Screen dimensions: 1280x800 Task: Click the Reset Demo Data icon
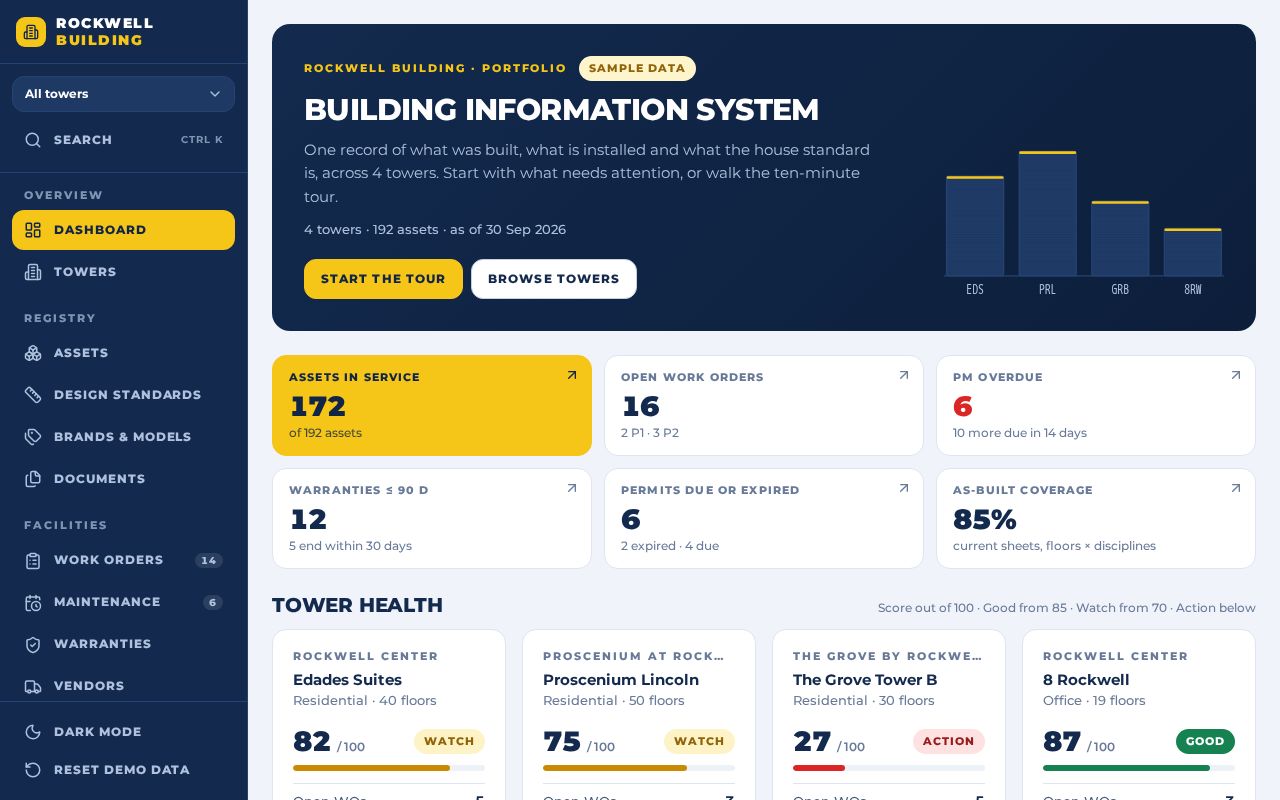tap(33, 770)
